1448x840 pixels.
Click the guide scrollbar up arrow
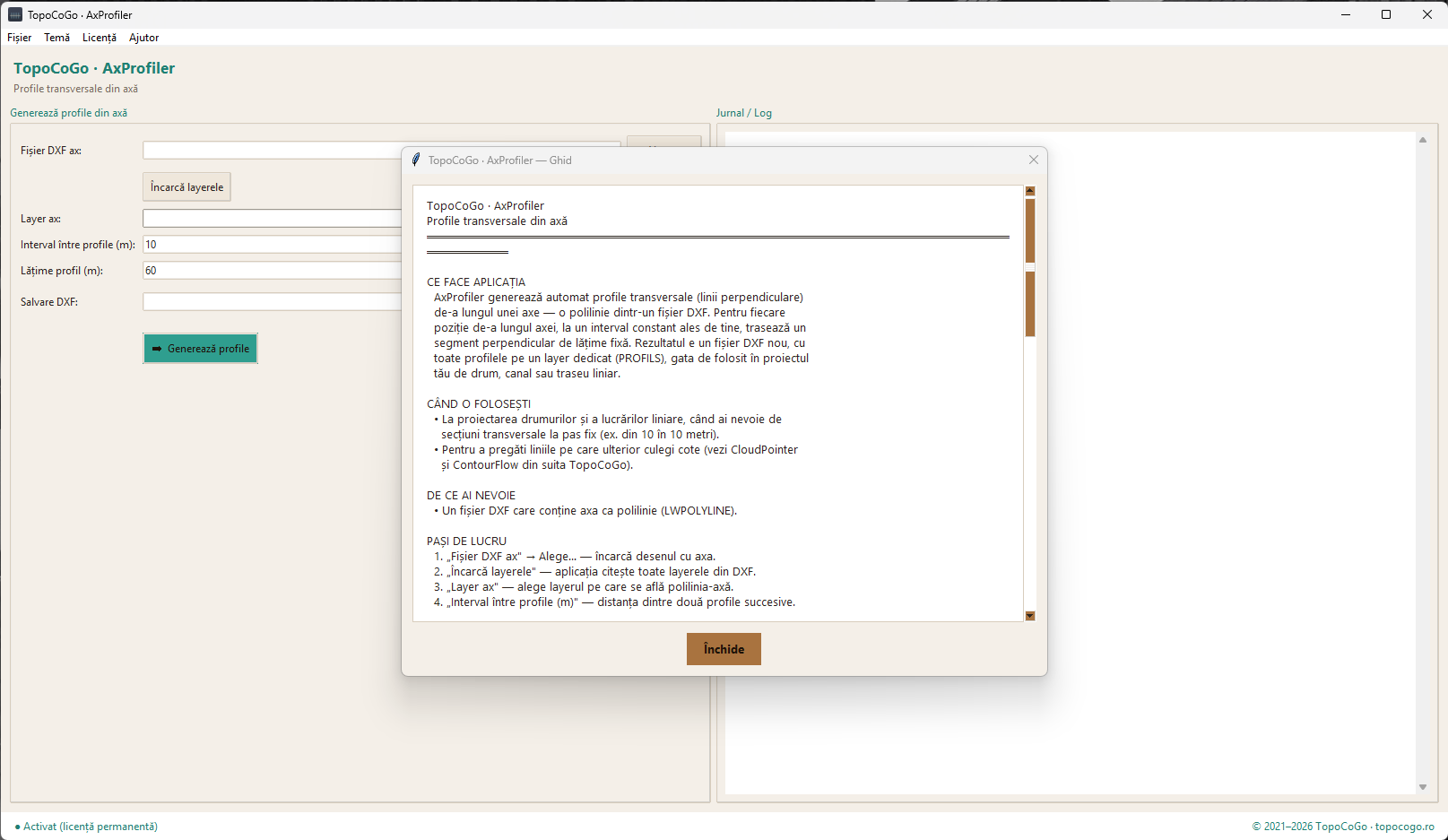pyautogui.click(x=1030, y=191)
